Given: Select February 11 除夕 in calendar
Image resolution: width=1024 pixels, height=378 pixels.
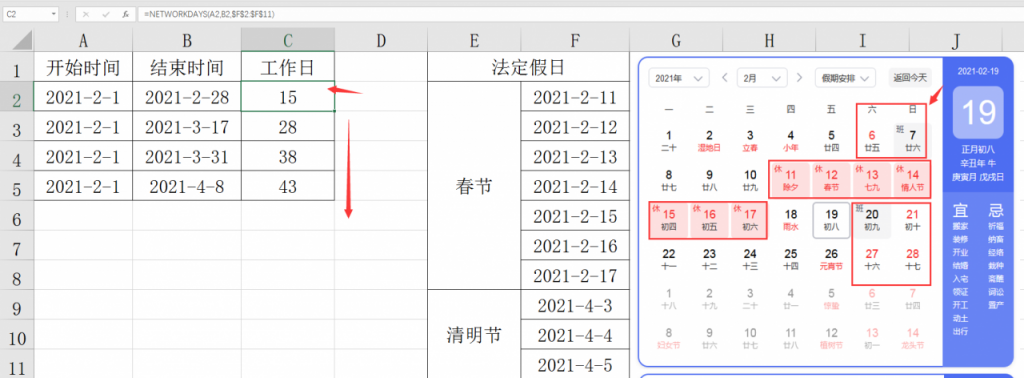Looking at the screenshot, I should click(791, 180).
